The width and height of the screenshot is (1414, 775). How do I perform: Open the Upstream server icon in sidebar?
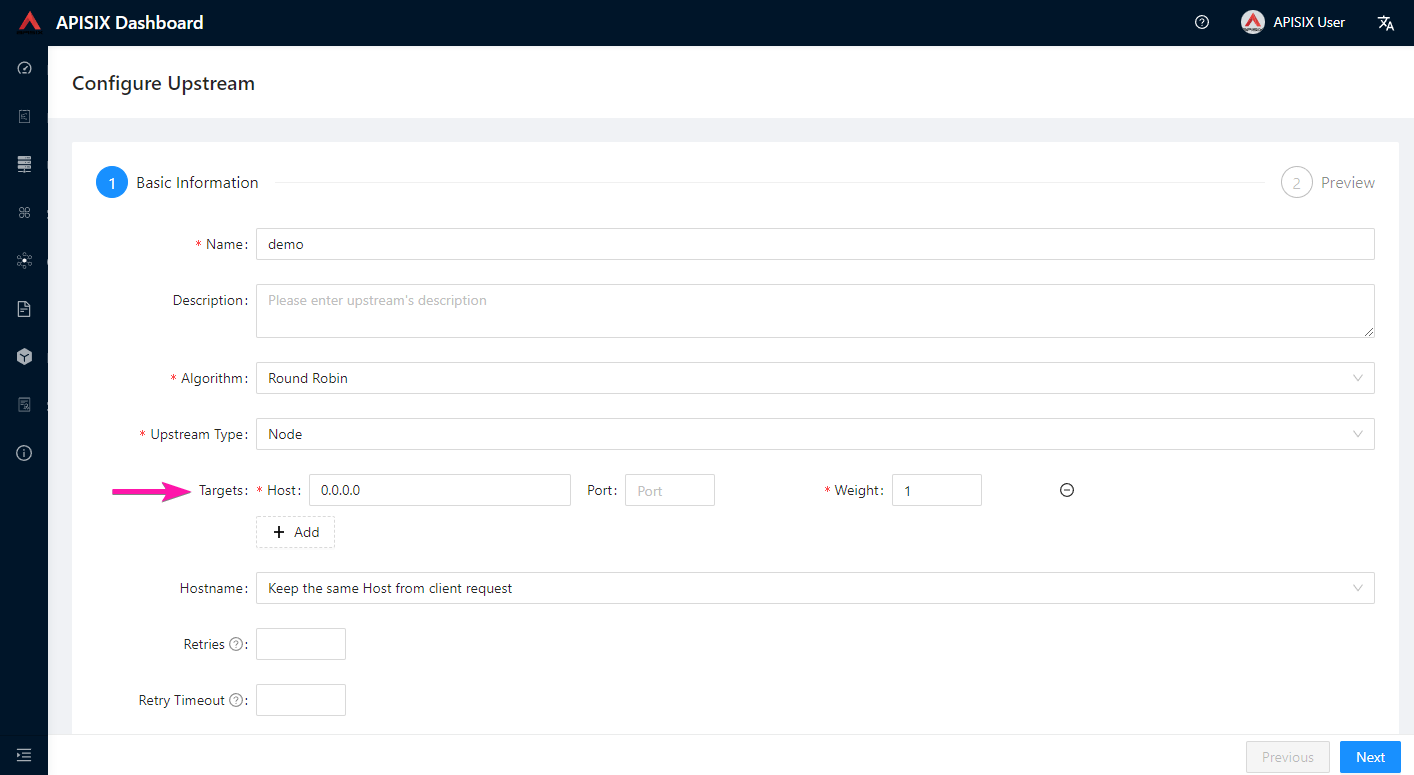[x=25, y=164]
